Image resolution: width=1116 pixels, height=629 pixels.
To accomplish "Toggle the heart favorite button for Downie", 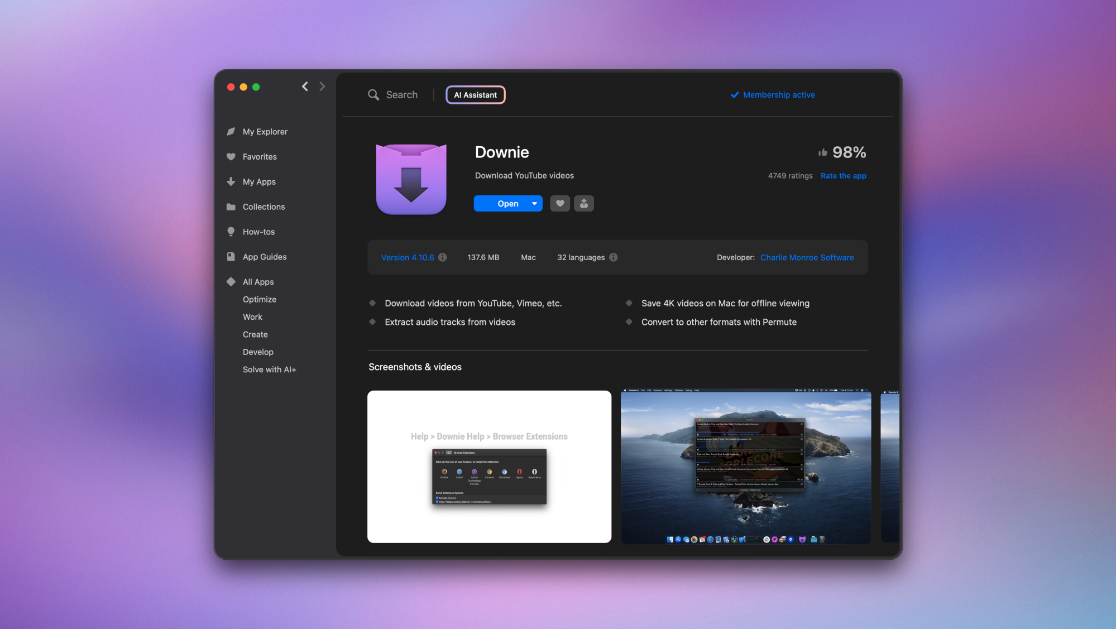I will [x=560, y=203].
